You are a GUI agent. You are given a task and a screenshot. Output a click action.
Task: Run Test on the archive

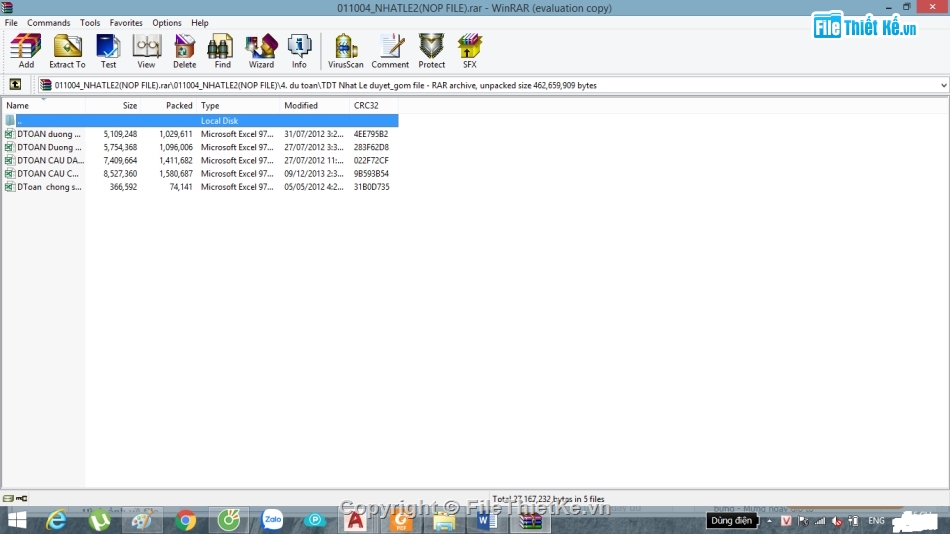(108, 51)
